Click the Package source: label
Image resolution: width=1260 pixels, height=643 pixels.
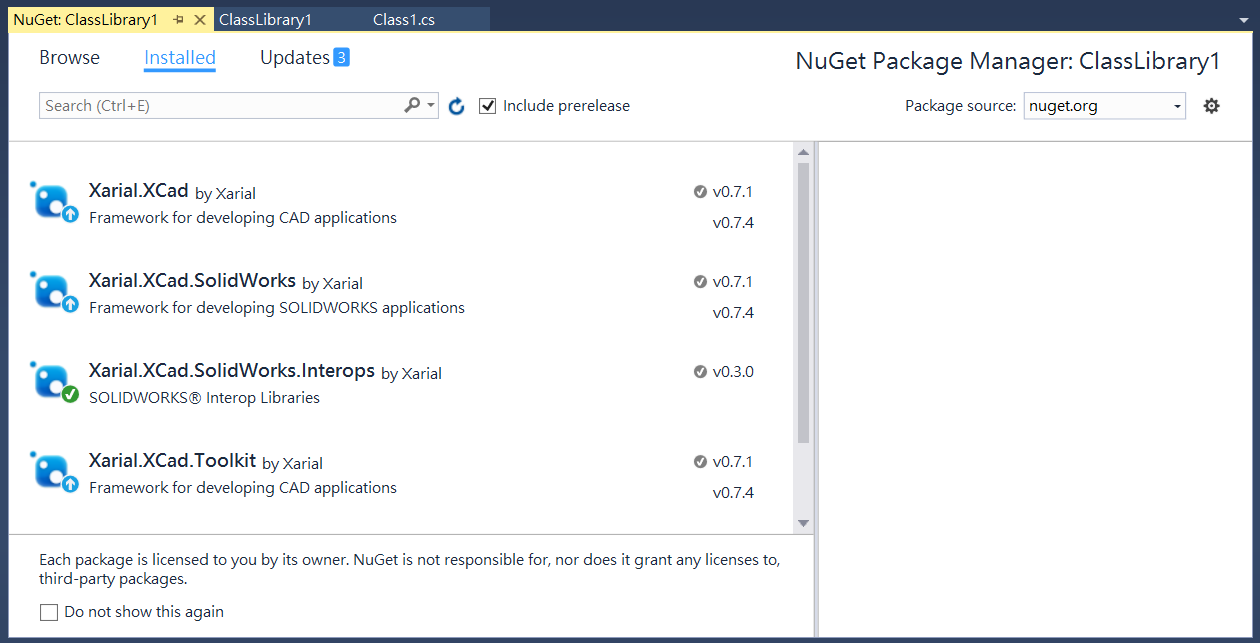click(x=961, y=106)
